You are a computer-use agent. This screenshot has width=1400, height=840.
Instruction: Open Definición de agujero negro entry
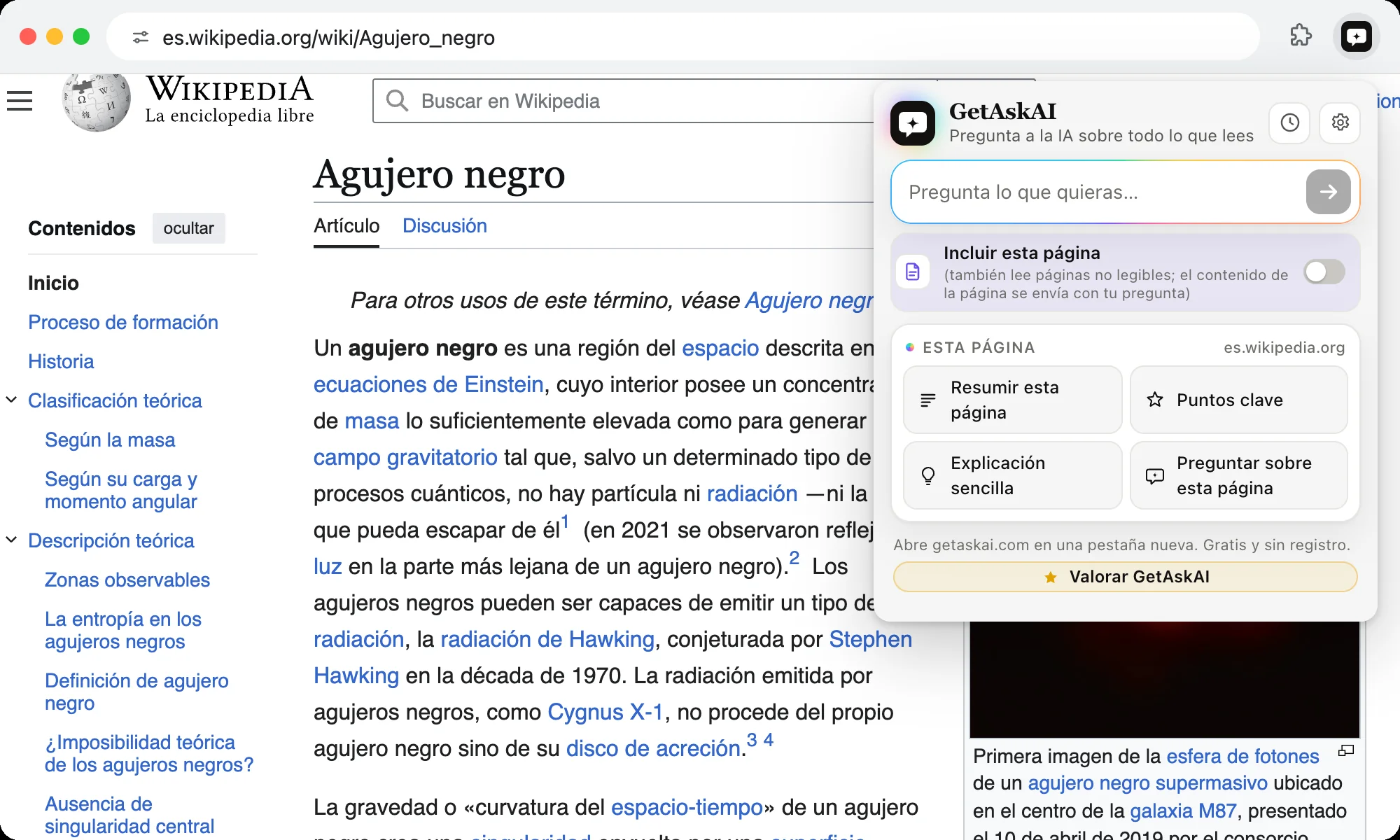tap(136, 692)
